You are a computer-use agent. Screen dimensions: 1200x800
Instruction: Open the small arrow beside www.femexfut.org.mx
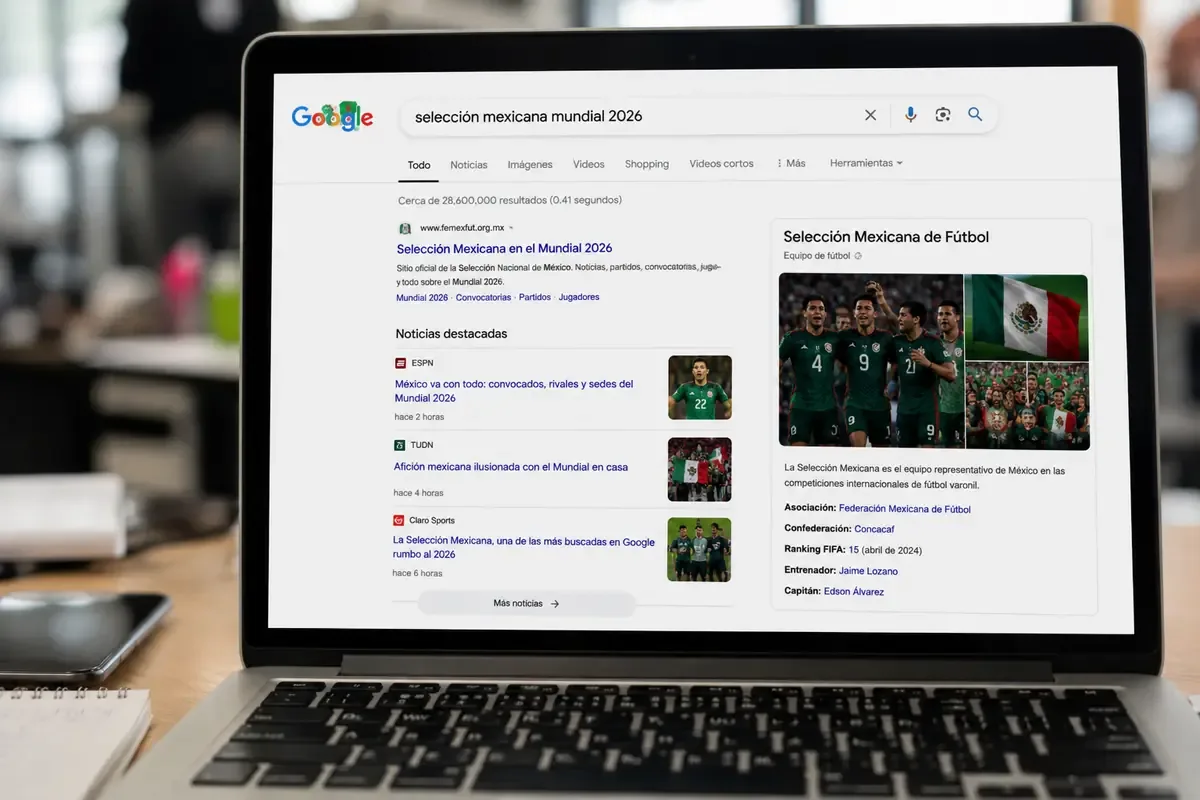[511, 228]
